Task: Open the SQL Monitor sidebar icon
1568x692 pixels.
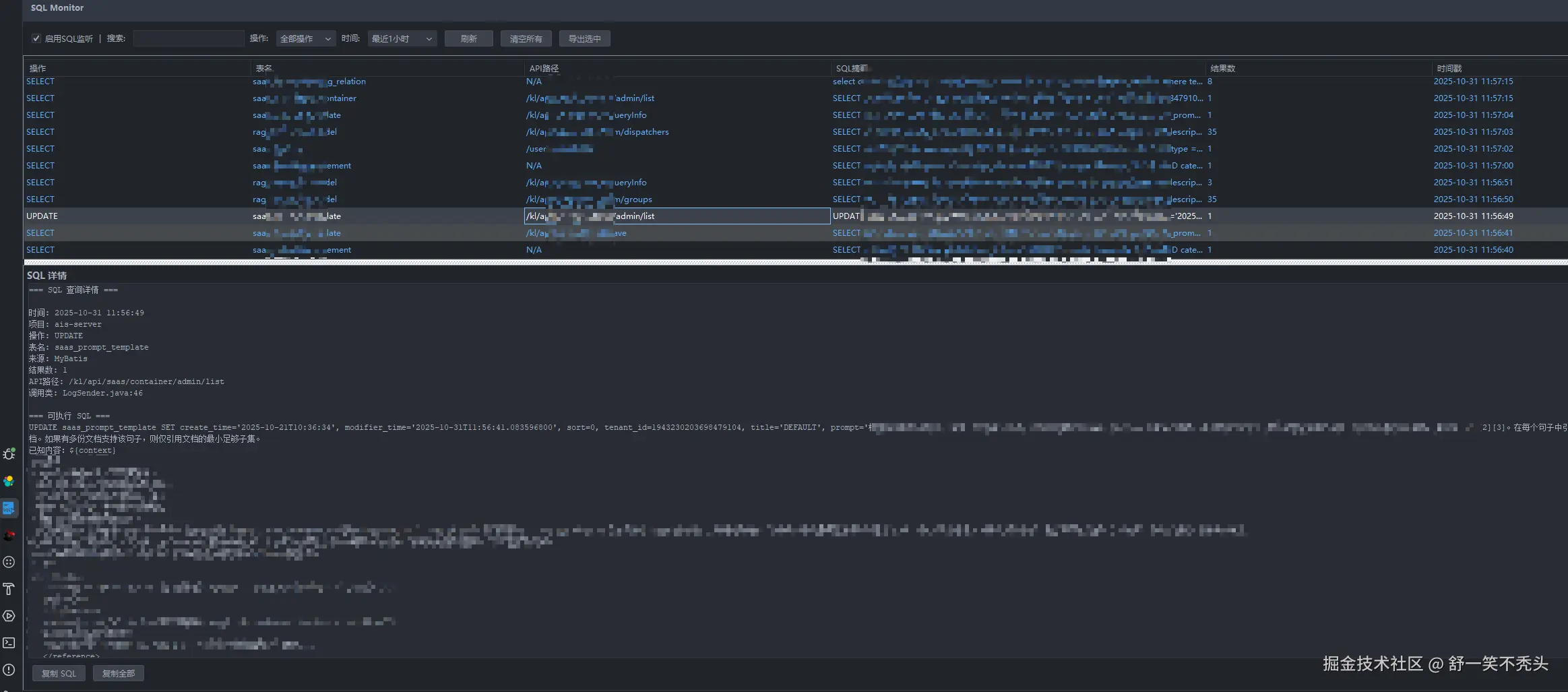Action: [9, 508]
